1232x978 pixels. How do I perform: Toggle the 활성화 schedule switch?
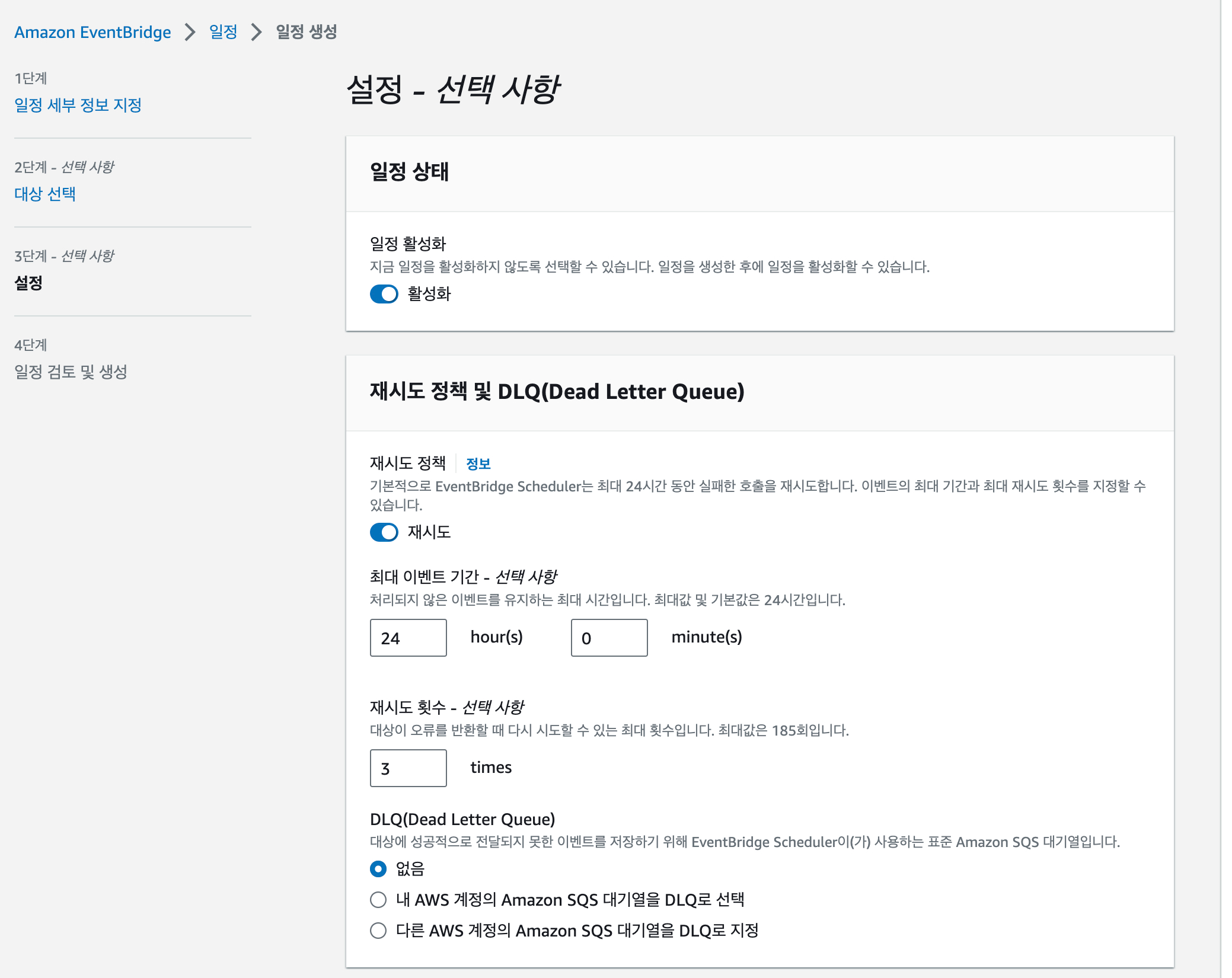tap(384, 294)
